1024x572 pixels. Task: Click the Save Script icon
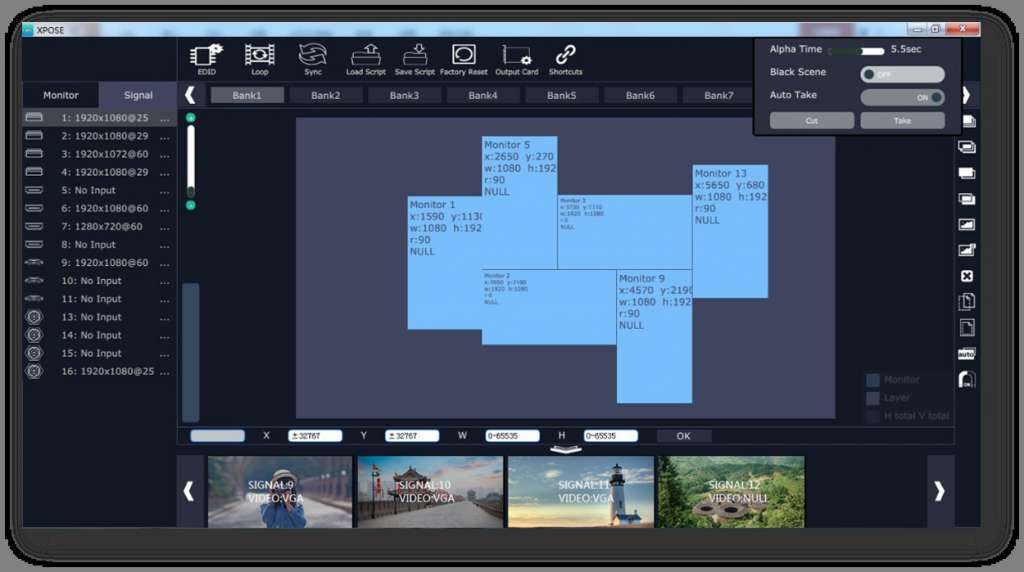[415, 56]
